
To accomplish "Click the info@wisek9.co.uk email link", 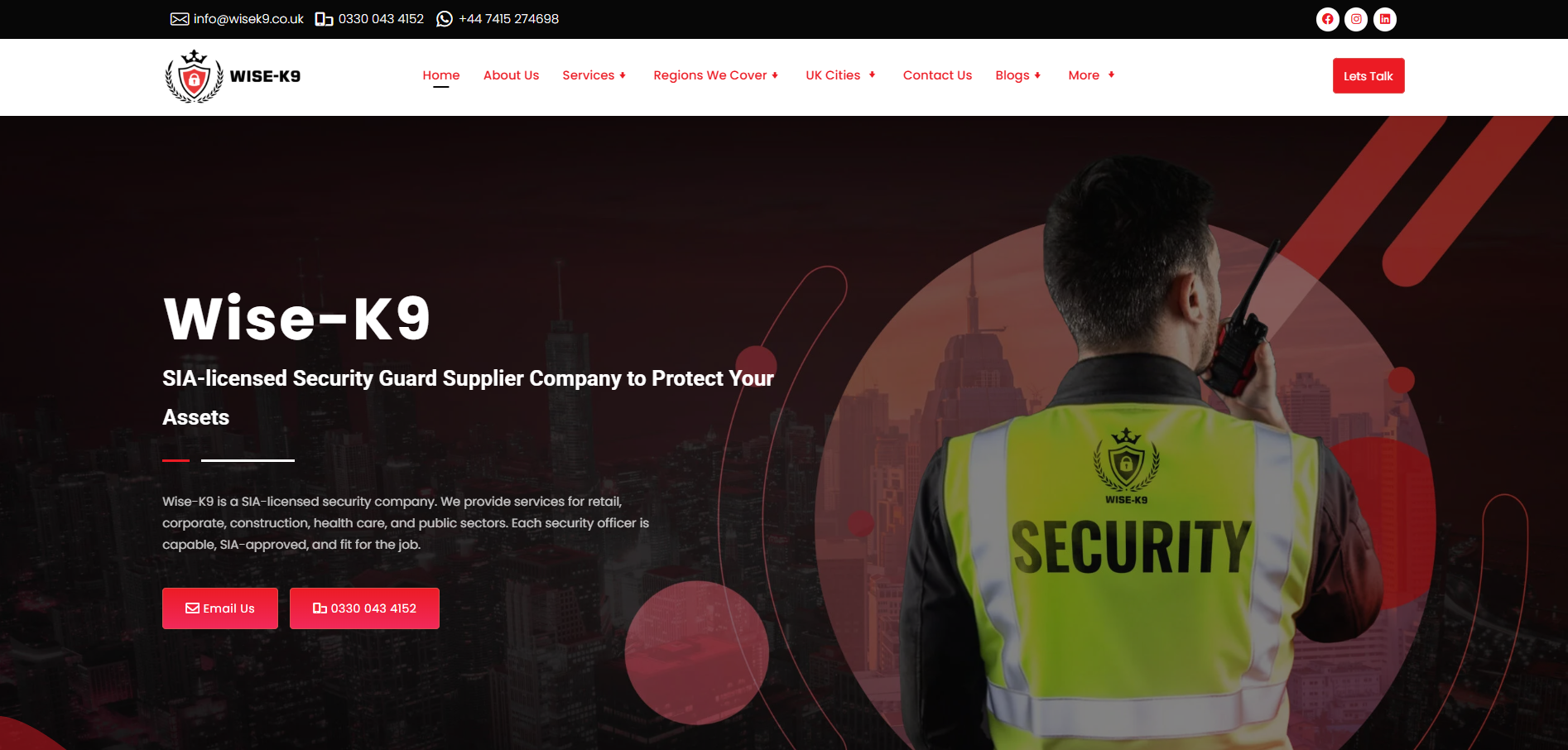I will coord(248,19).
